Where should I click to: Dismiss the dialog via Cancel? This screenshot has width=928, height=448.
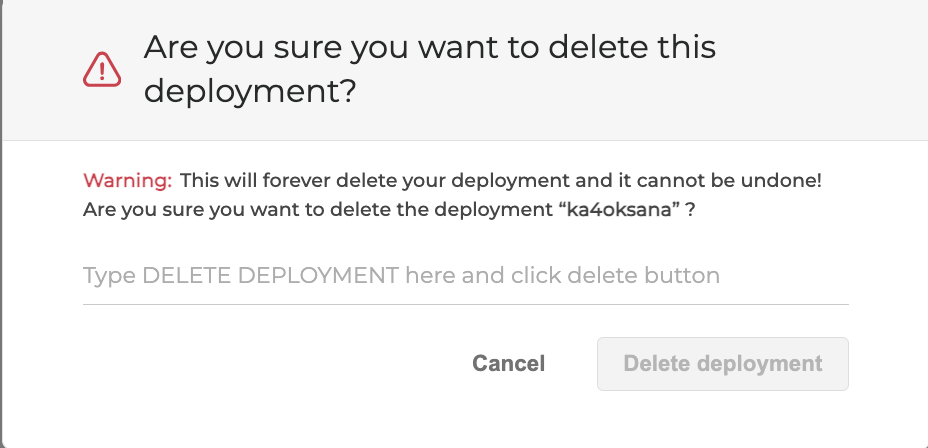coord(508,363)
